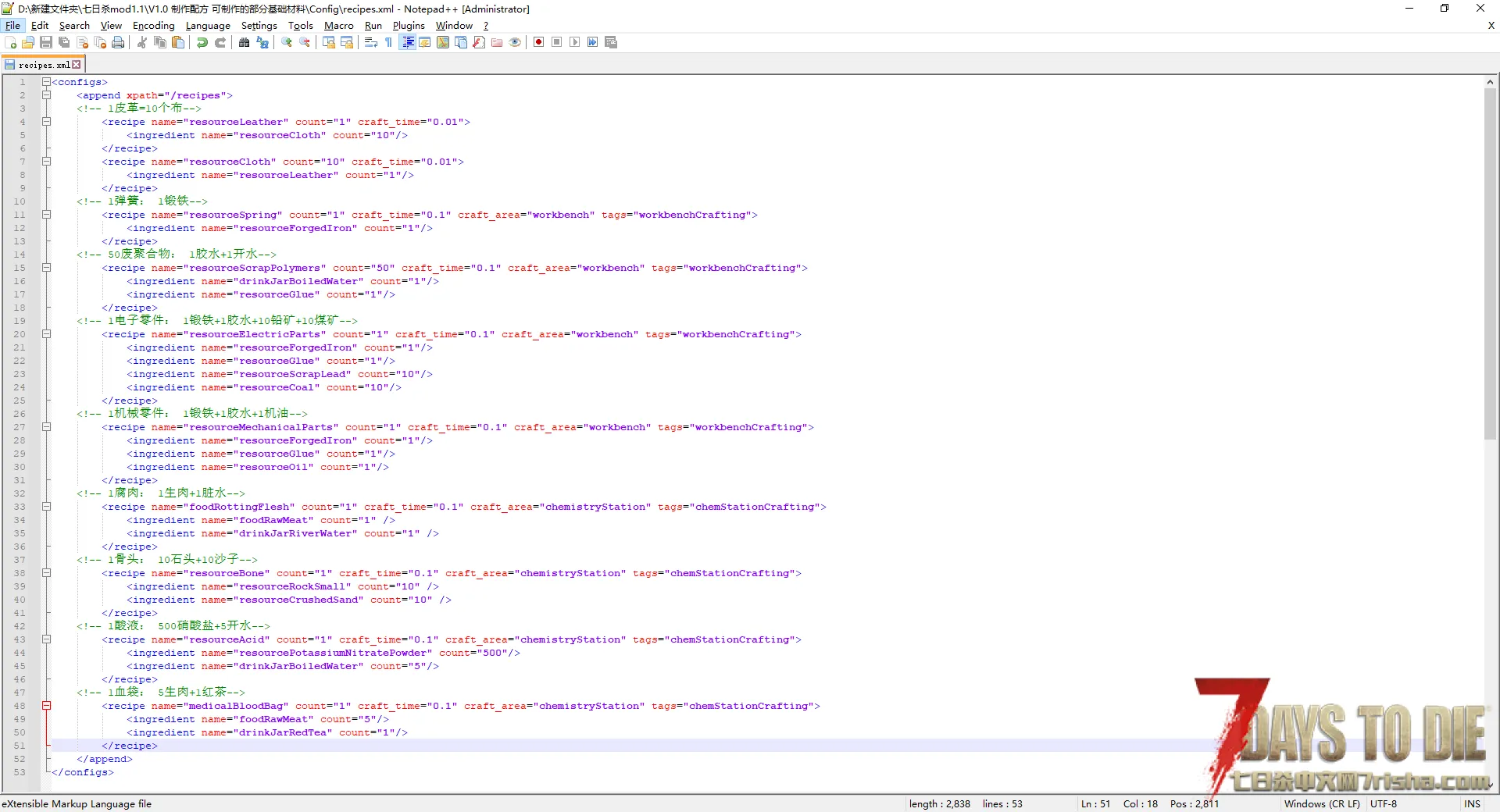Open the Plugins menu
Image resolution: width=1500 pixels, height=812 pixels.
click(408, 26)
